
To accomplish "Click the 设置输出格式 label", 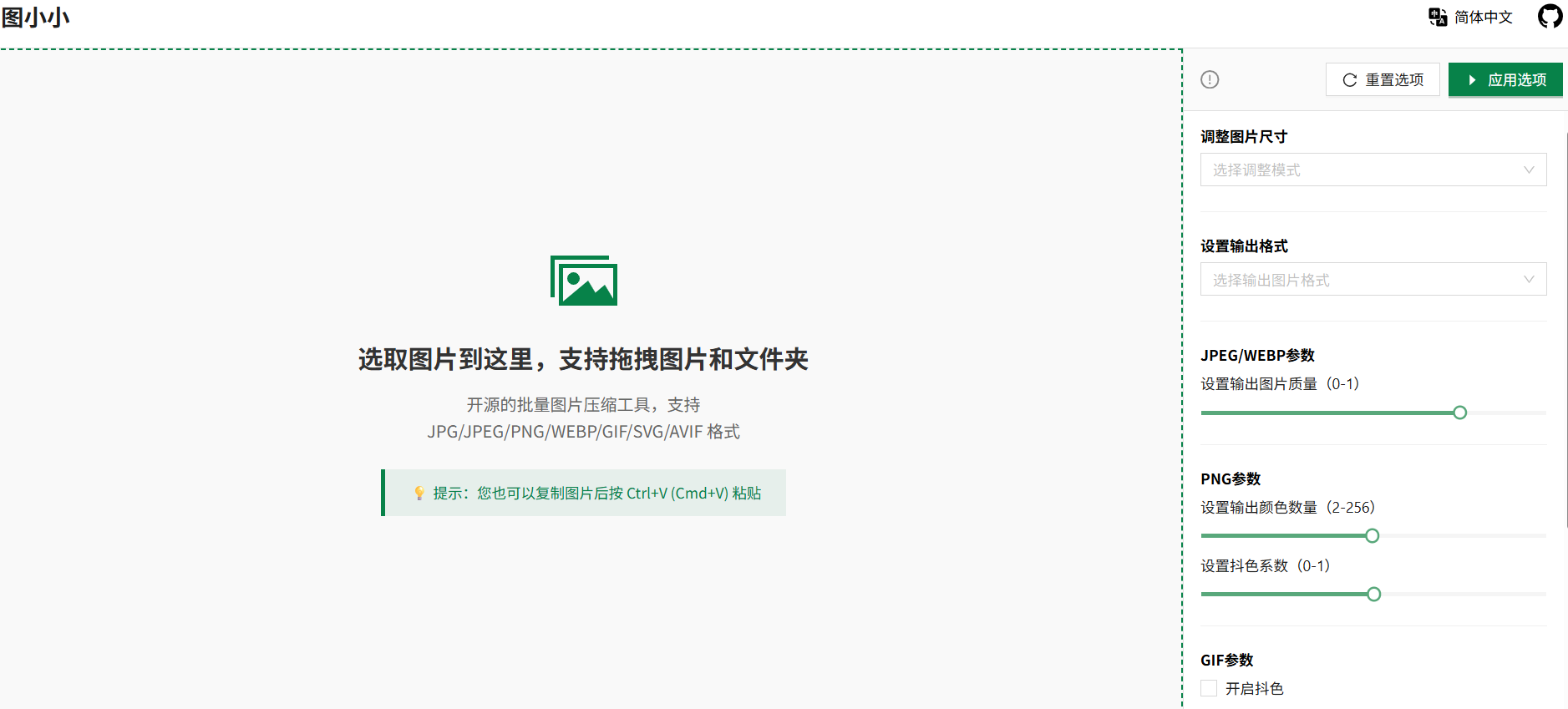I will point(1244,246).
